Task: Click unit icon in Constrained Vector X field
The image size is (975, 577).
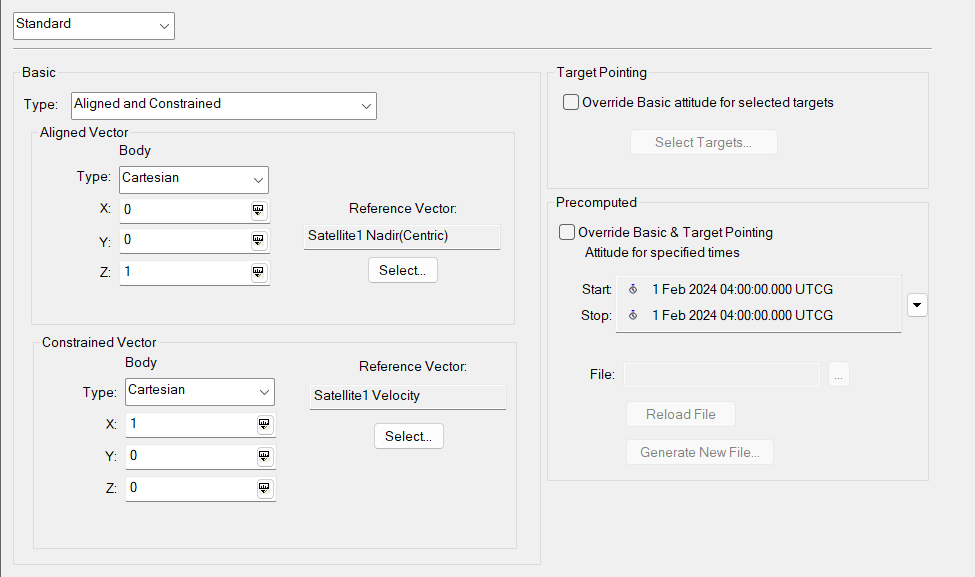Action: pos(264,424)
